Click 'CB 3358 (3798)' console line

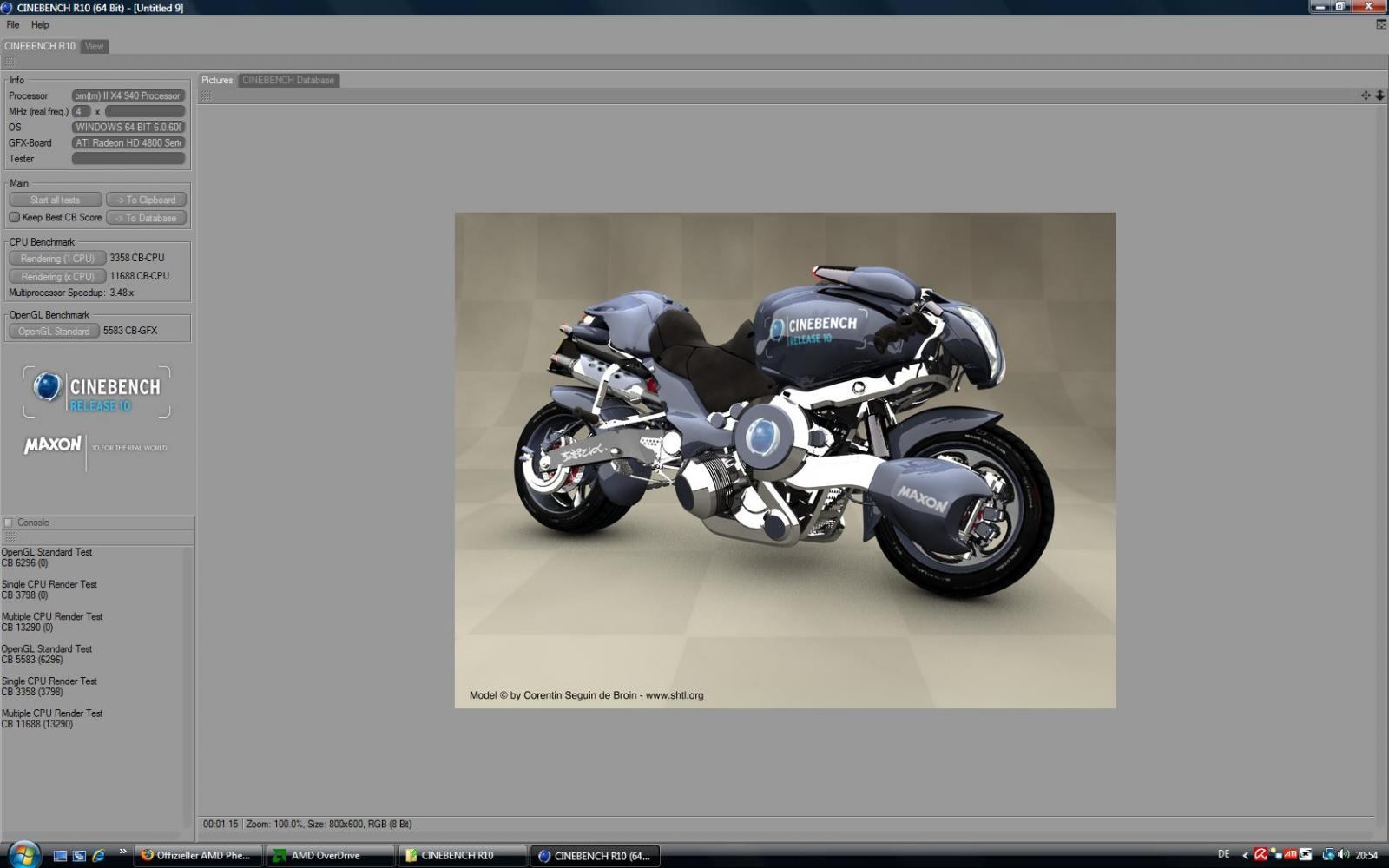coord(33,692)
